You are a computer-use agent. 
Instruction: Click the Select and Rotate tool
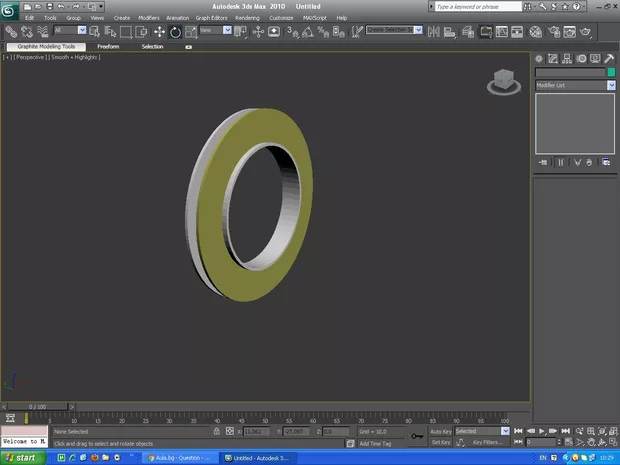point(175,32)
